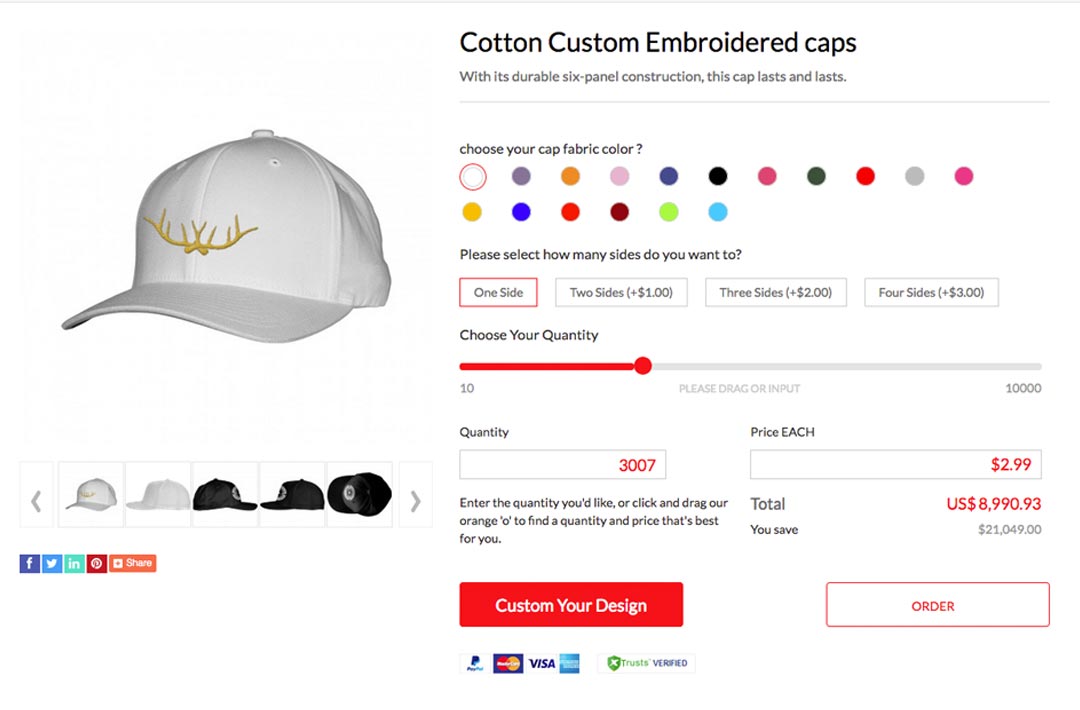Choose Two Sides (+$1.00) option

621,293
